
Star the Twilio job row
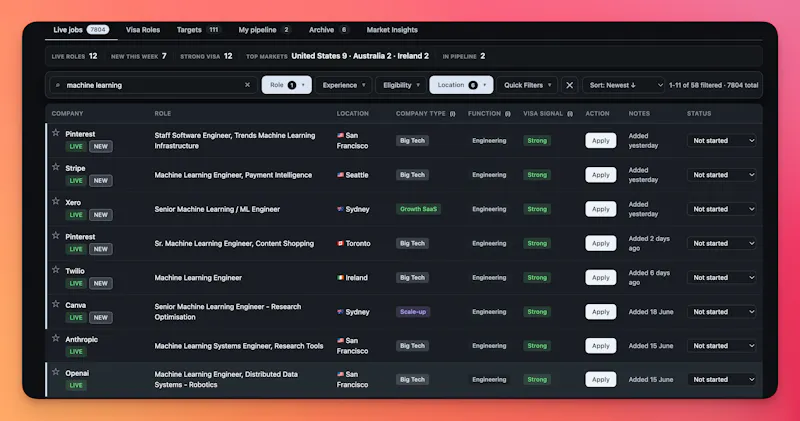[56, 269]
